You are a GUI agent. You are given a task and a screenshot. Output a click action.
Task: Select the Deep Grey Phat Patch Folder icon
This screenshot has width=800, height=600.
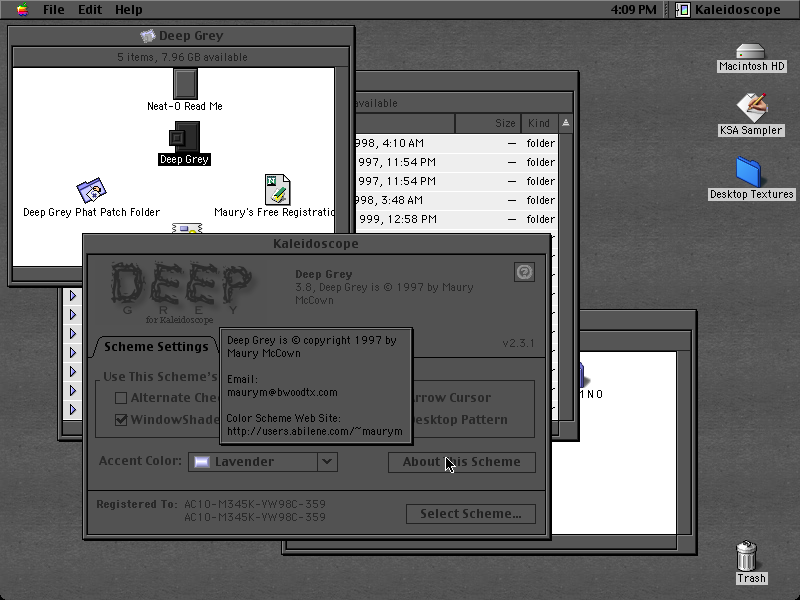point(91,191)
